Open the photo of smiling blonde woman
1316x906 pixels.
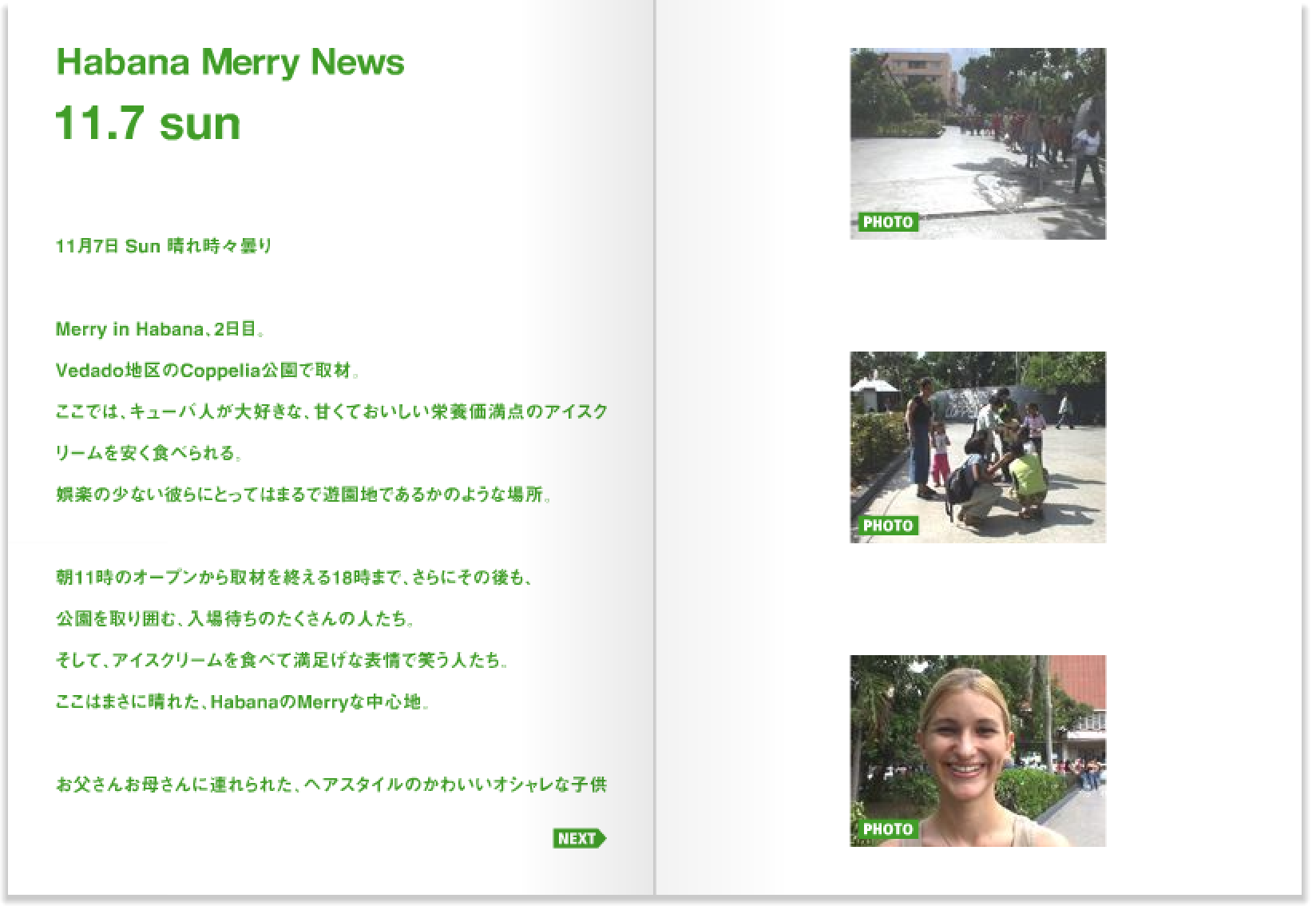977,751
